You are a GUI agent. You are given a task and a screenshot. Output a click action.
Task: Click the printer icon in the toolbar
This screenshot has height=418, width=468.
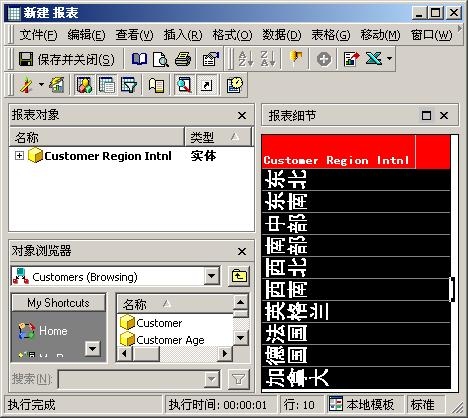click(x=183, y=60)
